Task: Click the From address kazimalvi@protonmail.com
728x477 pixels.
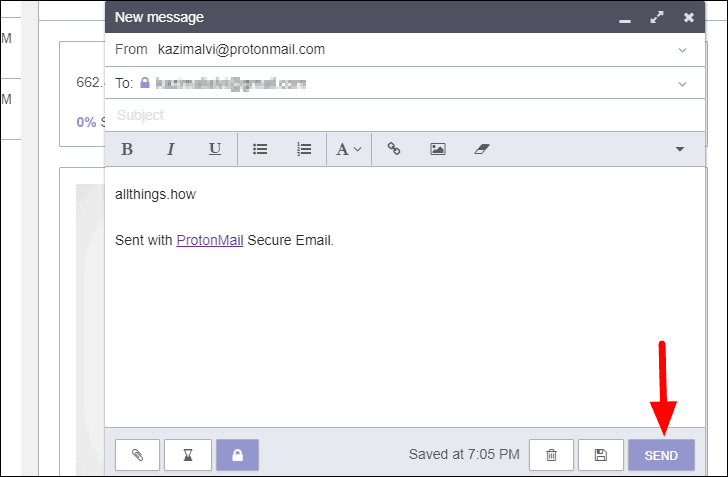Action: click(x=241, y=49)
